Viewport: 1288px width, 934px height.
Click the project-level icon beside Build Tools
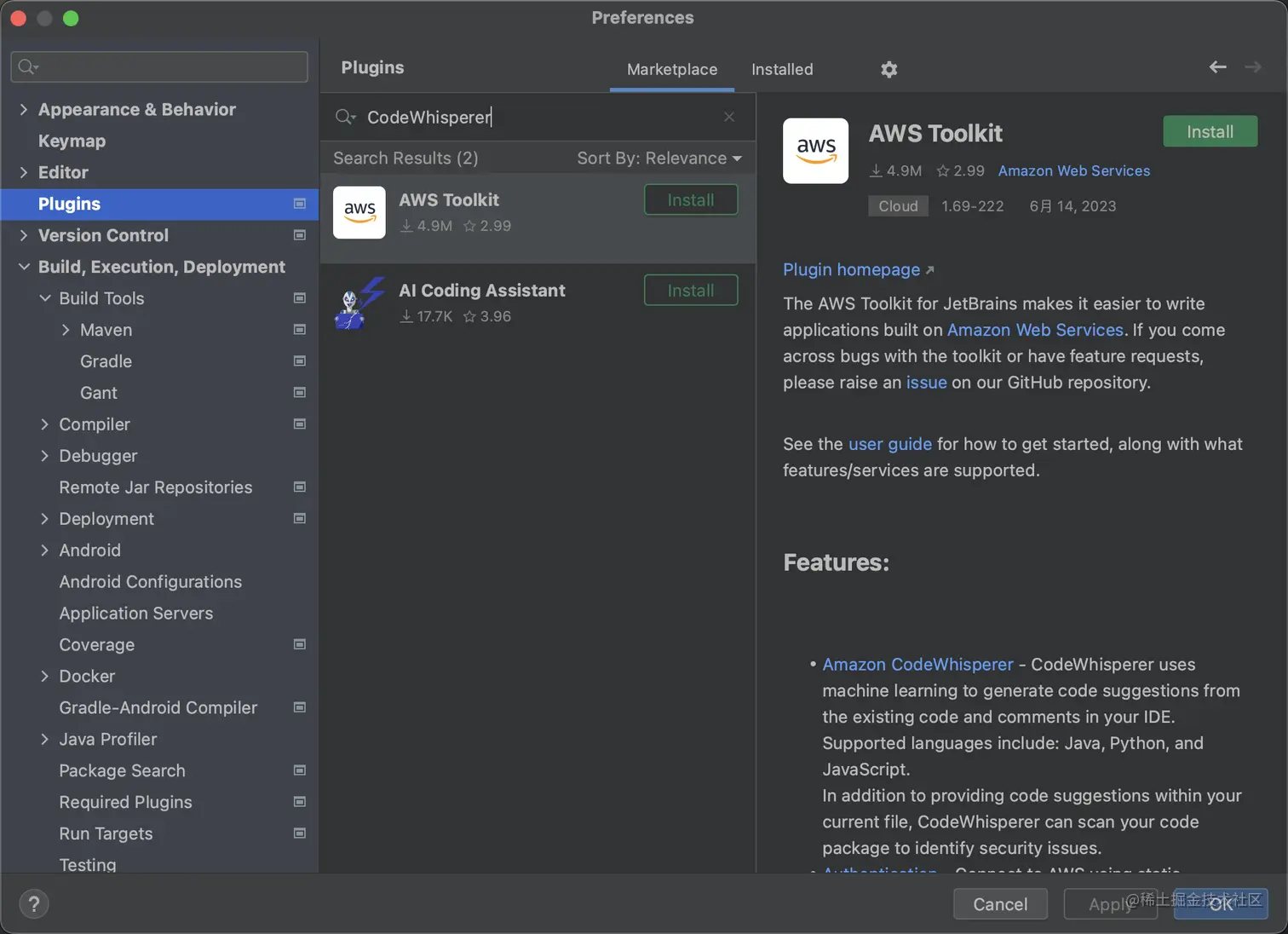point(300,298)
